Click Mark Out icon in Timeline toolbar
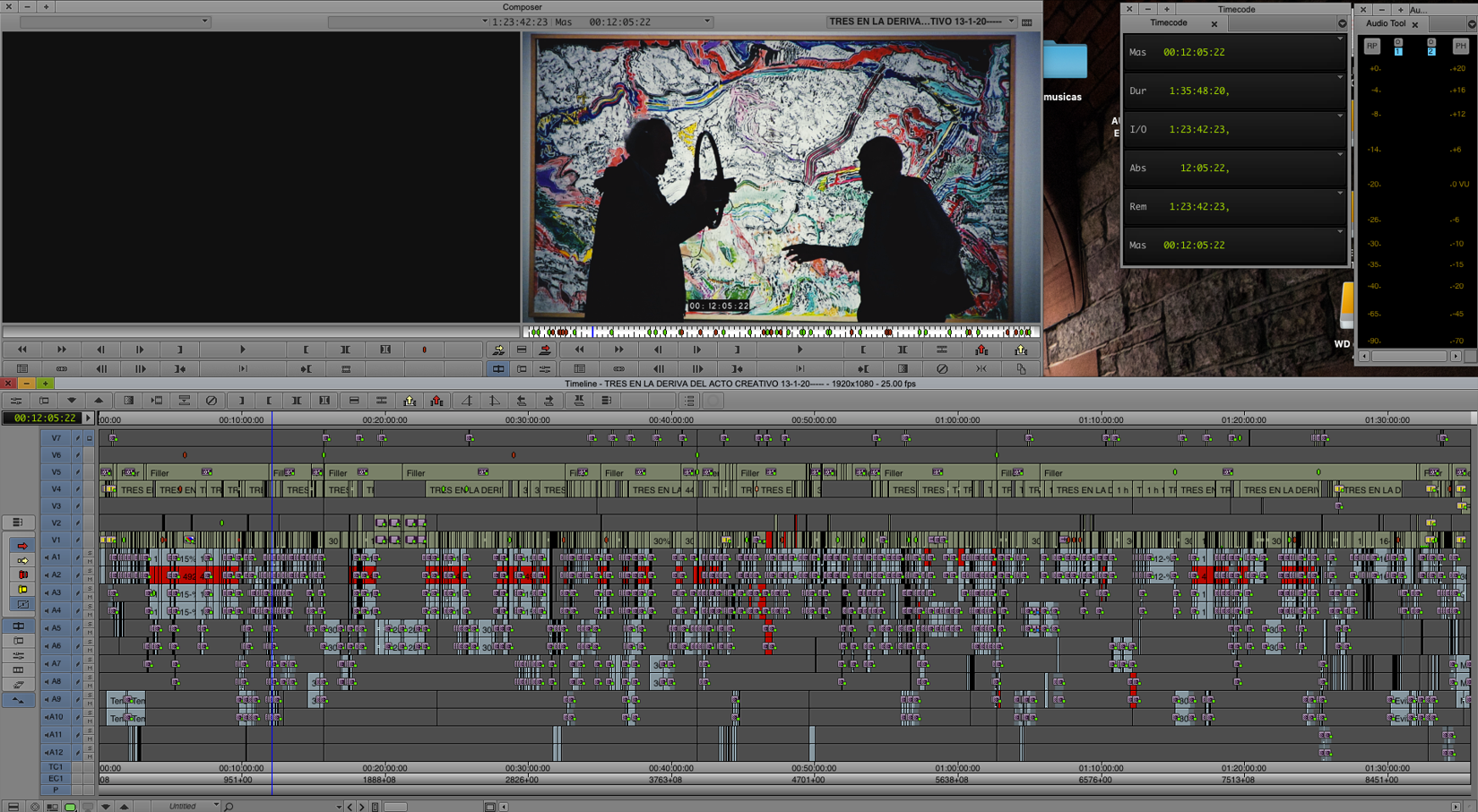 [269, 401]
